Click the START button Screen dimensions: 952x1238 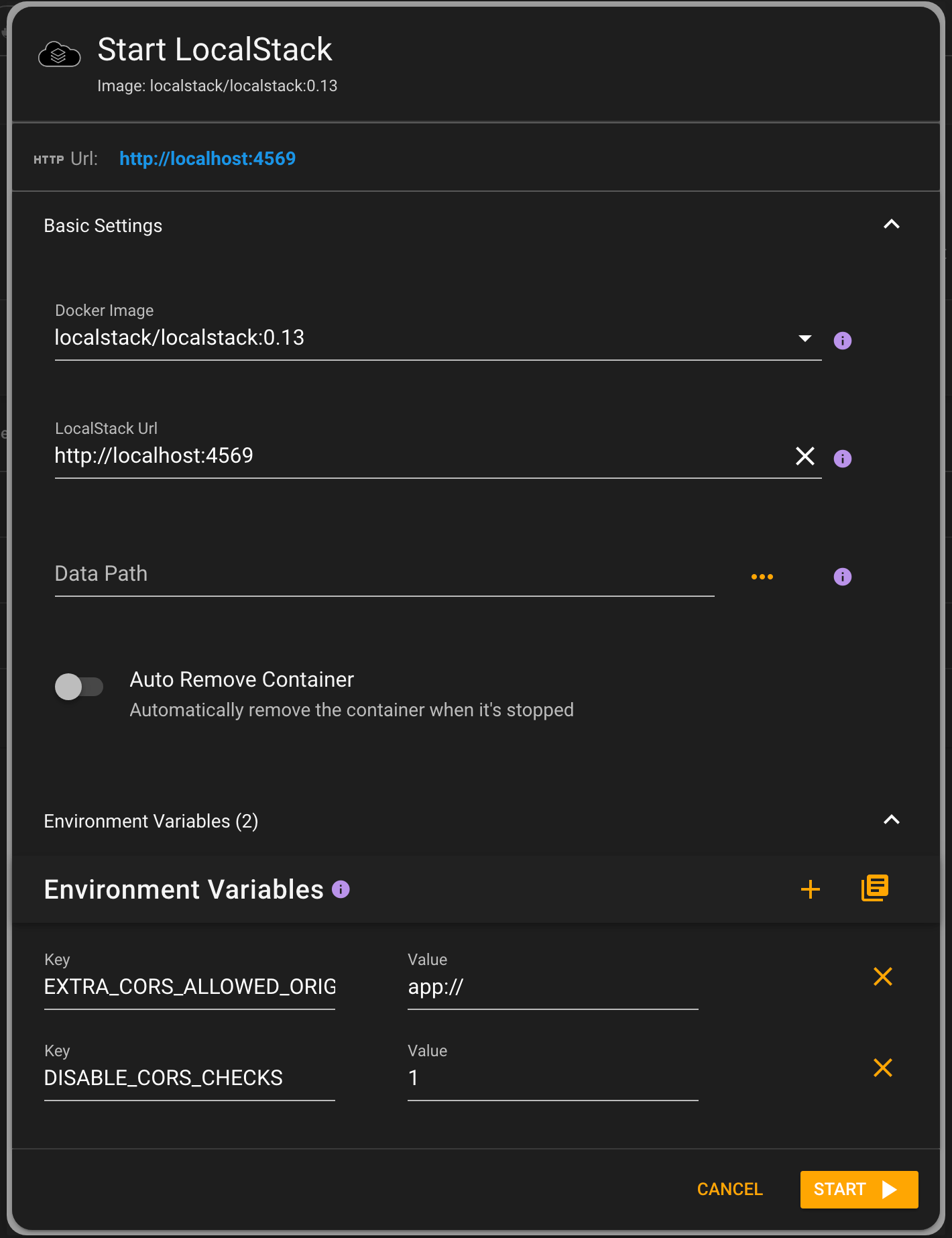(x=859, y=1190)
